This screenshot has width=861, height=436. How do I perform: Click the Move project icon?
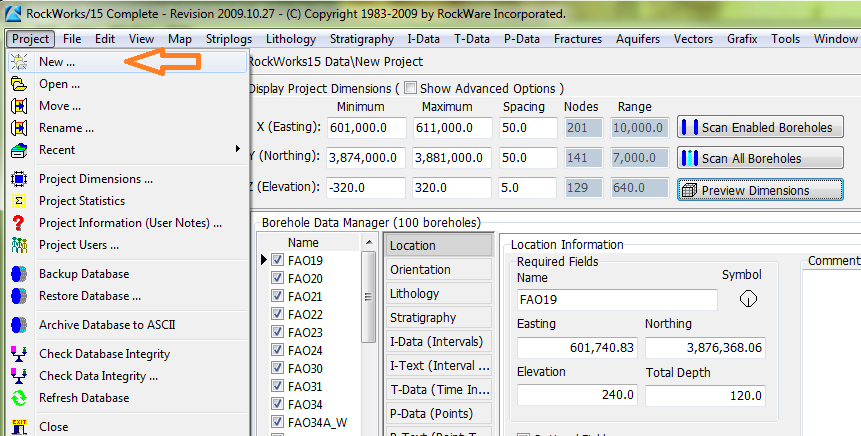[x=19, y=106]
